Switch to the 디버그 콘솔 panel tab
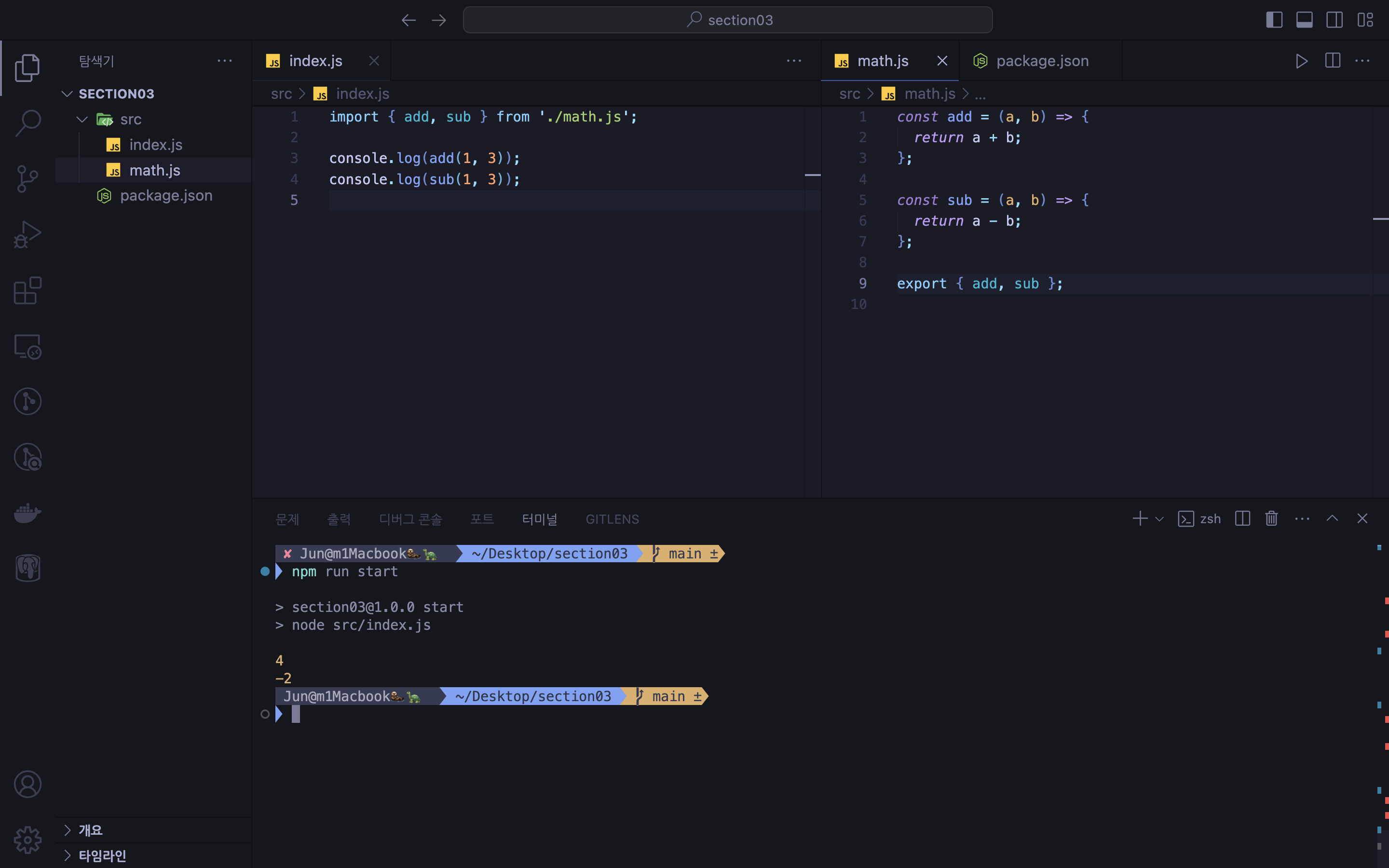Viewport: 1389px width, 868px height. point(410,519)
